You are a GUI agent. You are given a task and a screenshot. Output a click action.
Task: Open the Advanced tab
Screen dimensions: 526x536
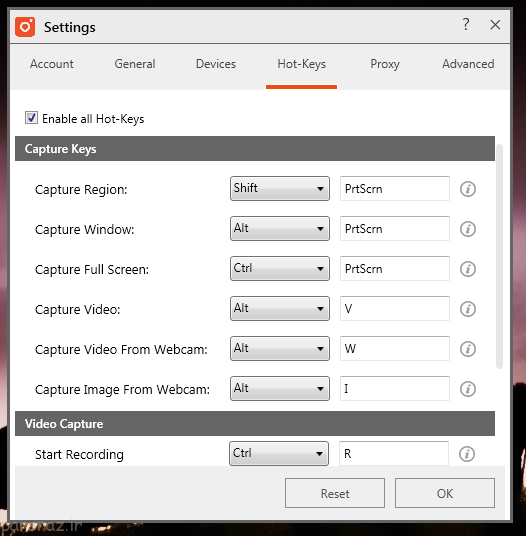point(468,64)
